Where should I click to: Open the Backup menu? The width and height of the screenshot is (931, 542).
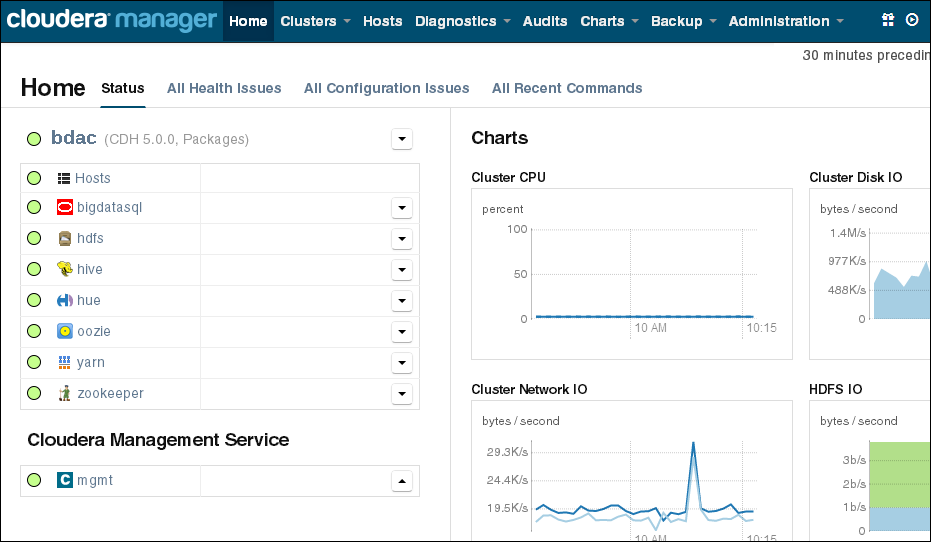tap(683, 21)
